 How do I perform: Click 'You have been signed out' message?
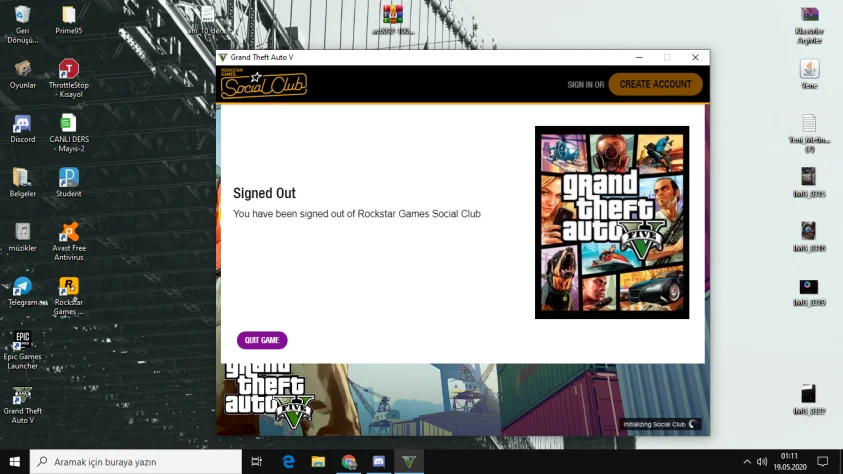pos(357,214)
